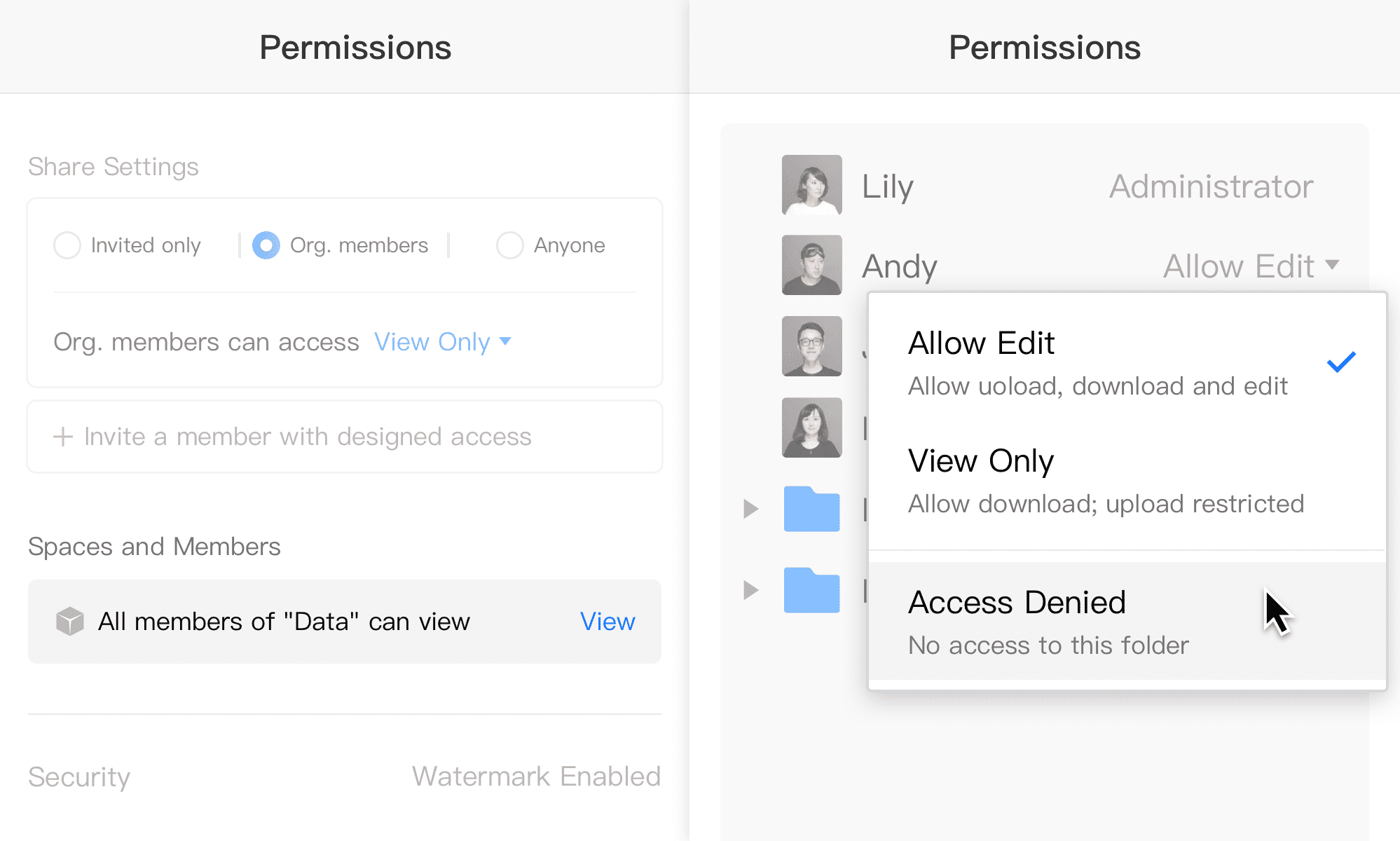Screen dimensions: 1400x841
Task: Click the fourth member's avatar below glasses man
Action: pyautogui.click(x=811, y=428)
